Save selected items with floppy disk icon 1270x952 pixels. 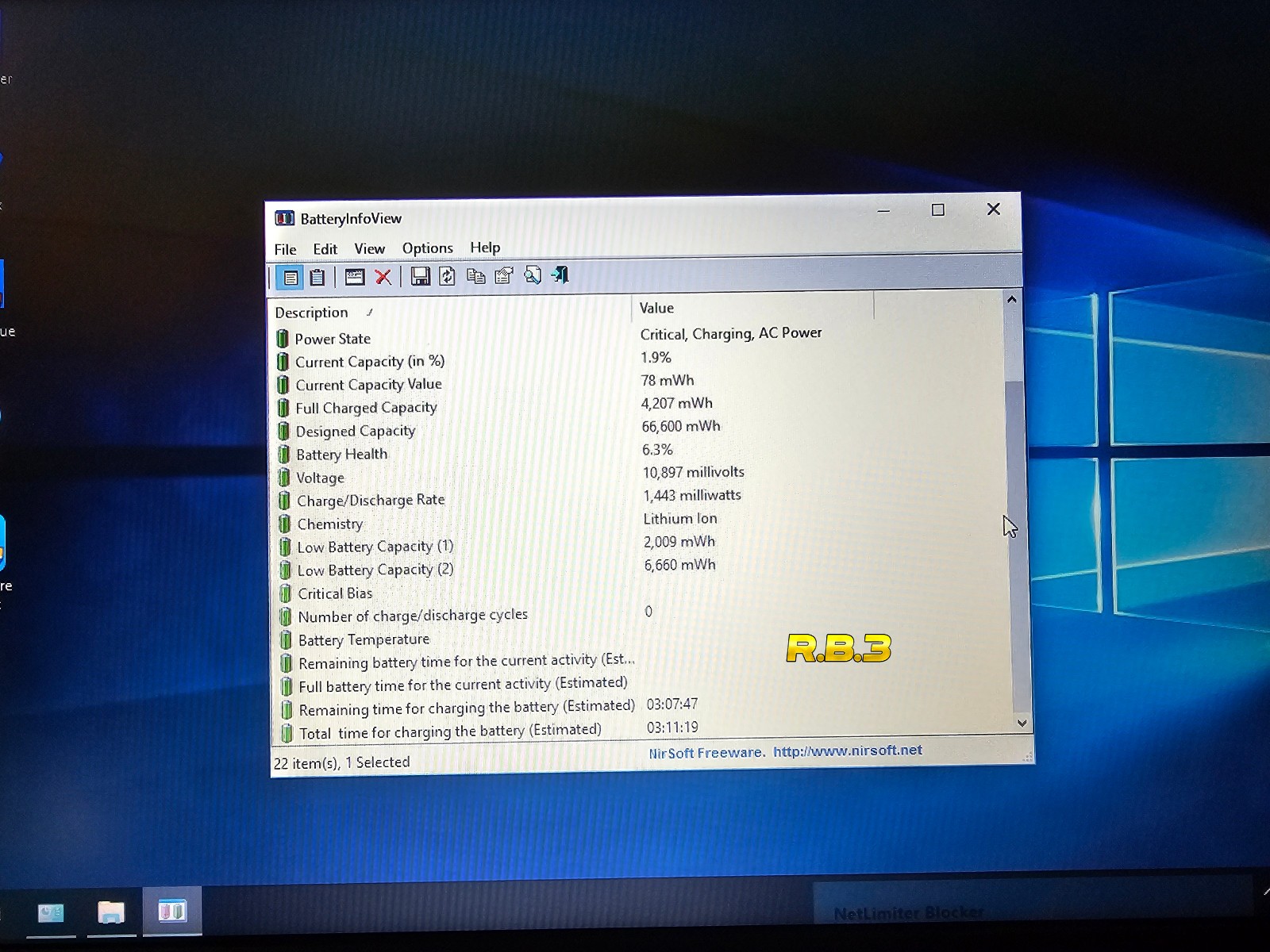[x=421, y=276]
